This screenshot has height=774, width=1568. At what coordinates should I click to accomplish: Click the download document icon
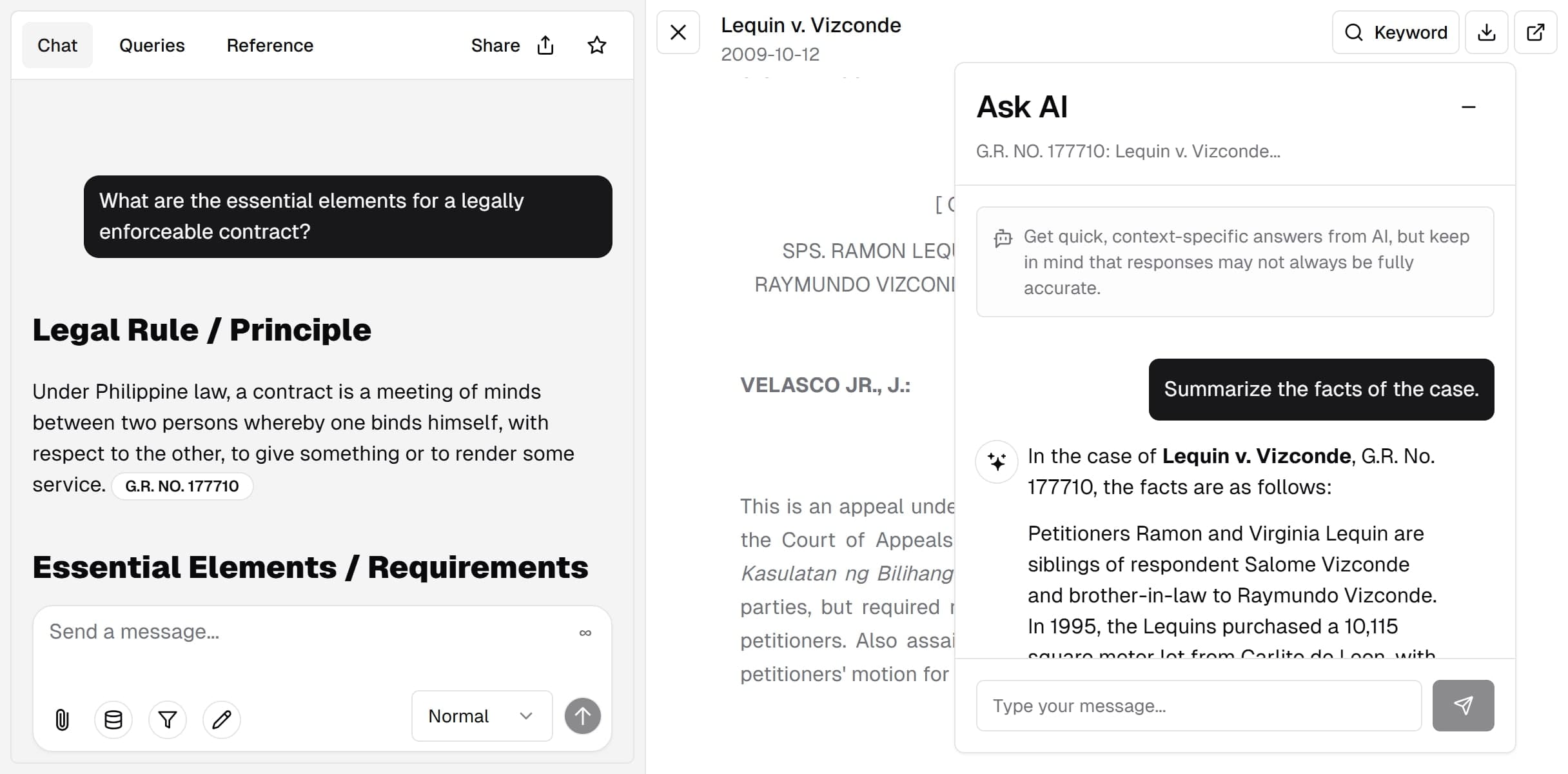[1486, 32]
